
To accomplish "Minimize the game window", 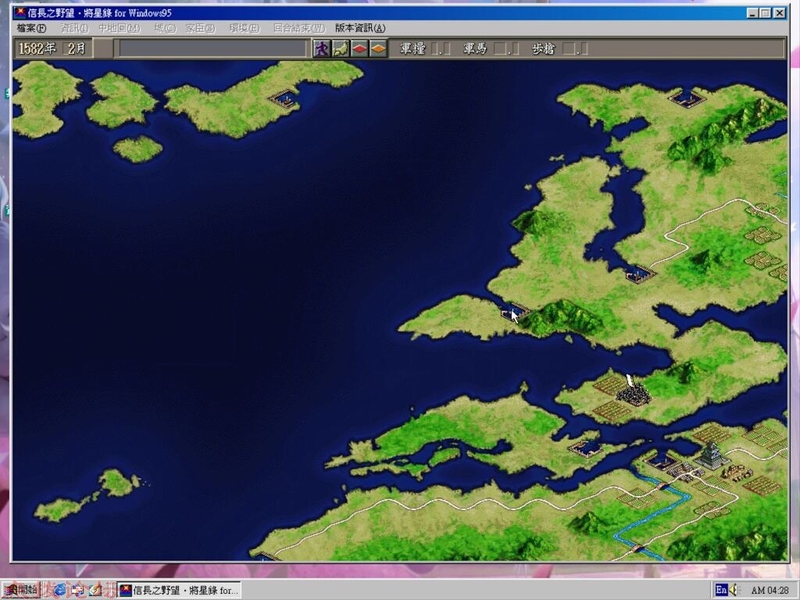I will [x=753, y=13].
